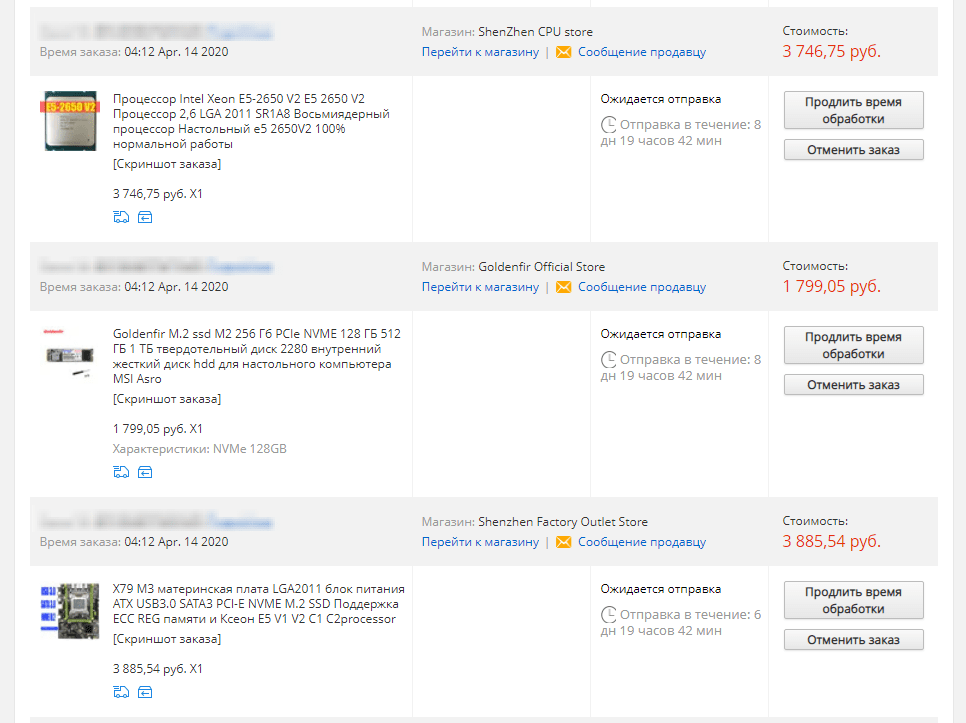Open the X79 M3 motherboard product thumbnail

pos(70,611)
